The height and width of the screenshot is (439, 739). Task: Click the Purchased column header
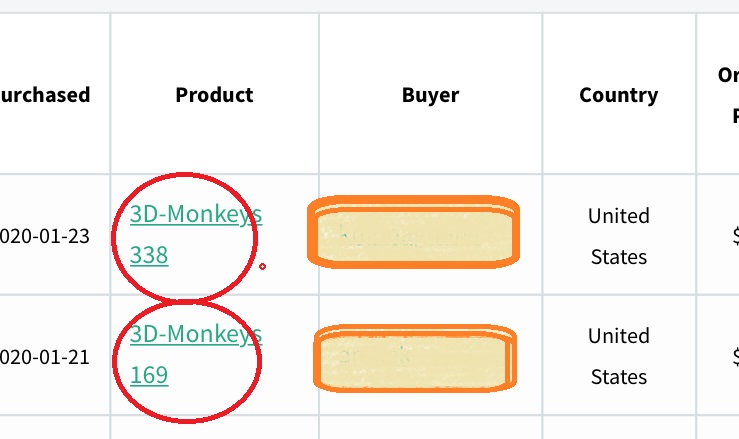(x=45, y=95)
